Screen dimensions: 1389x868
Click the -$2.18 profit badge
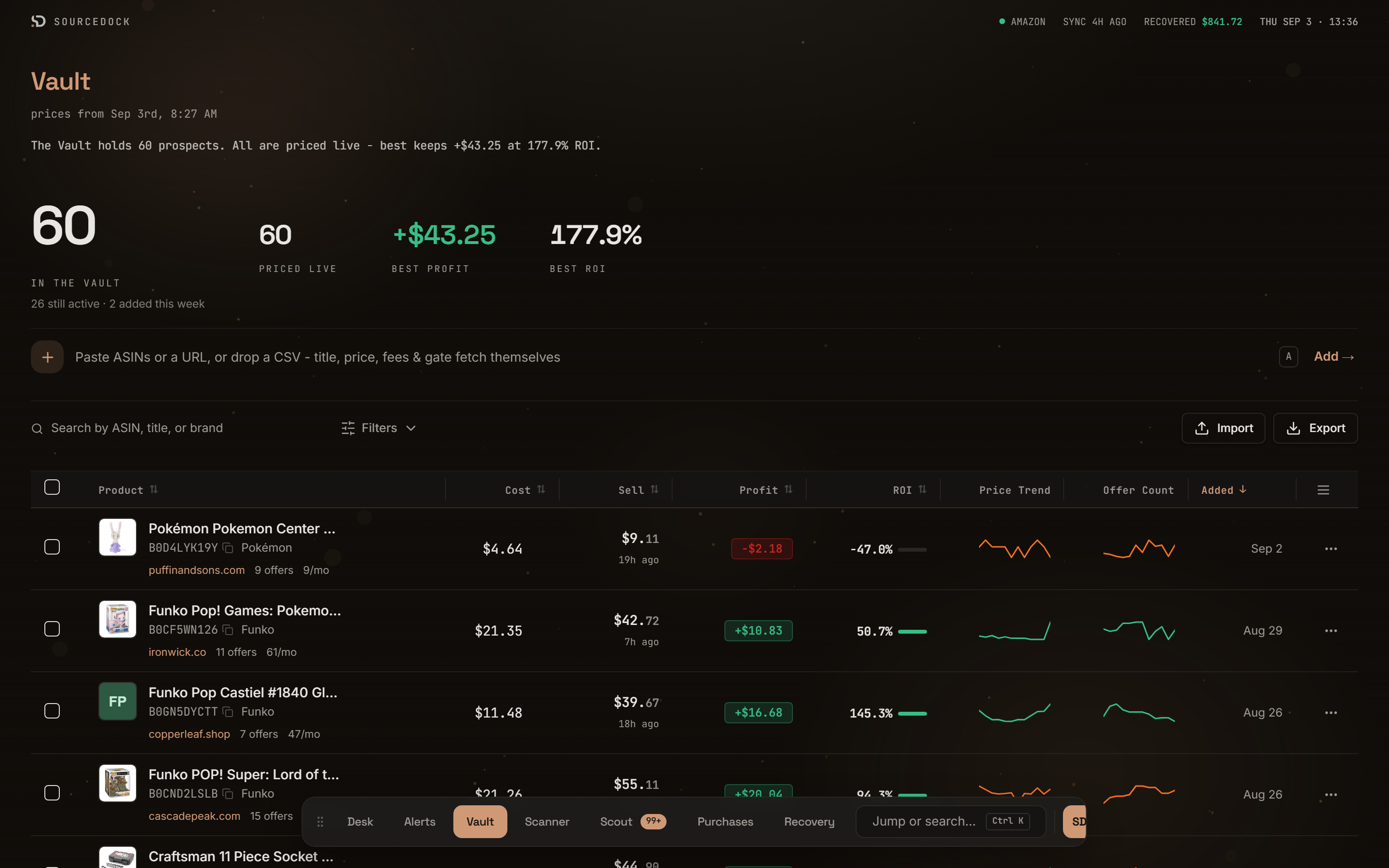pos(762,549)
